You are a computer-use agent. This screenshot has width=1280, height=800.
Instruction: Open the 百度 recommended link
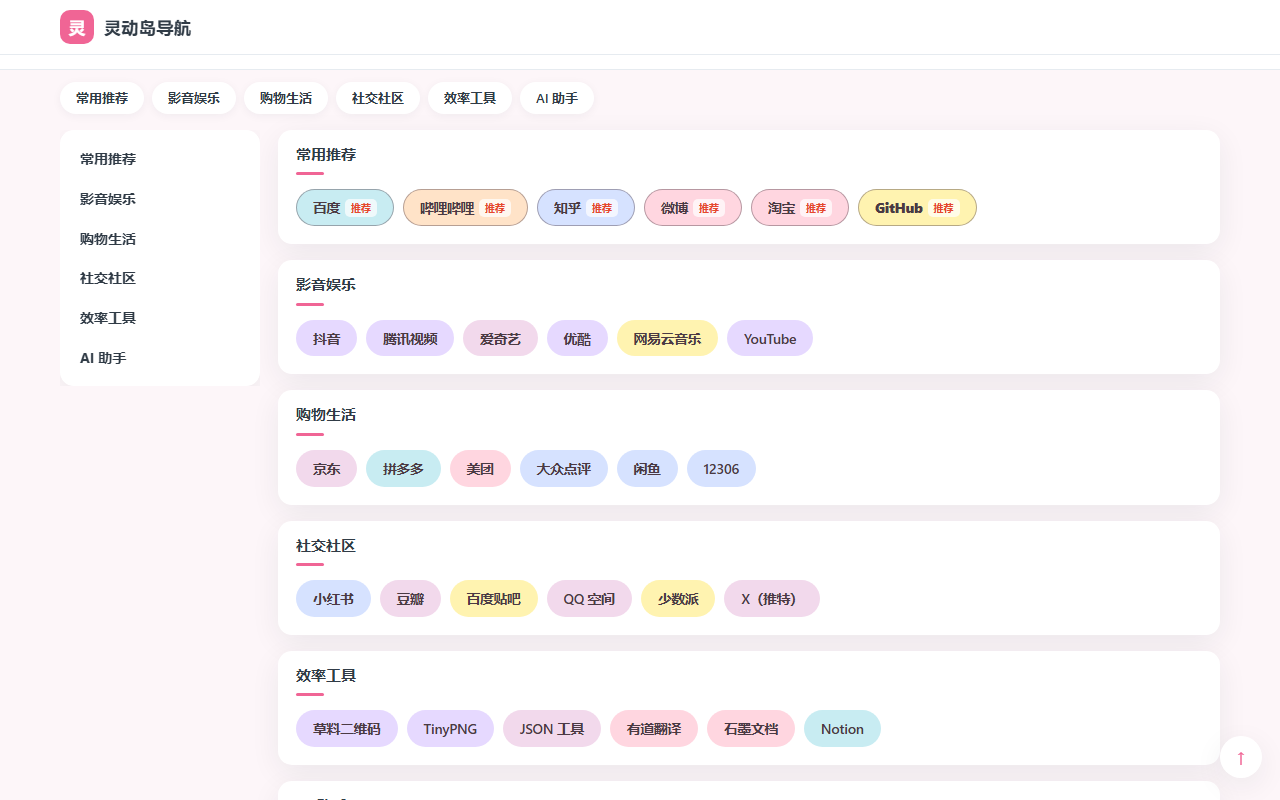[x=345, y=208]
